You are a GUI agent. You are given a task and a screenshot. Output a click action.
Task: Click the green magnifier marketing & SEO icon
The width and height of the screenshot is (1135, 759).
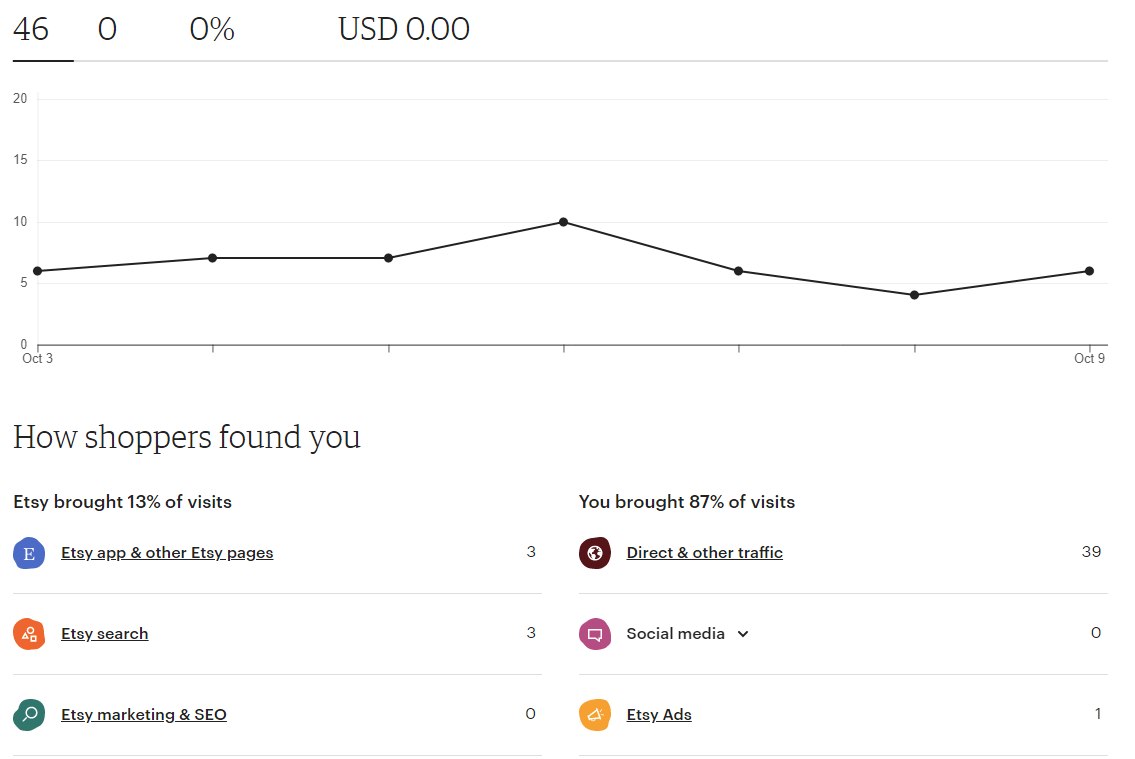pos(29,715)
